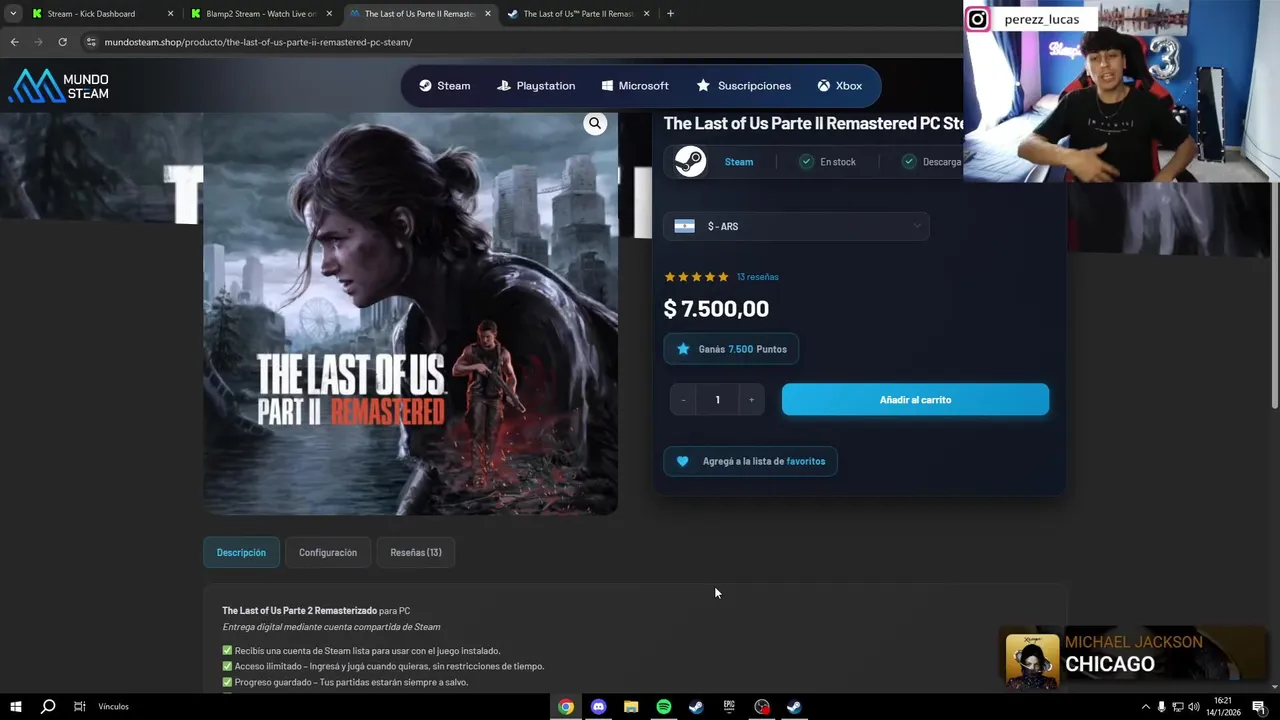The height and width of the screenshot is (720, 1280).
Task: Close the Blamp2 Stream browser tab
Action: [329, 14]
